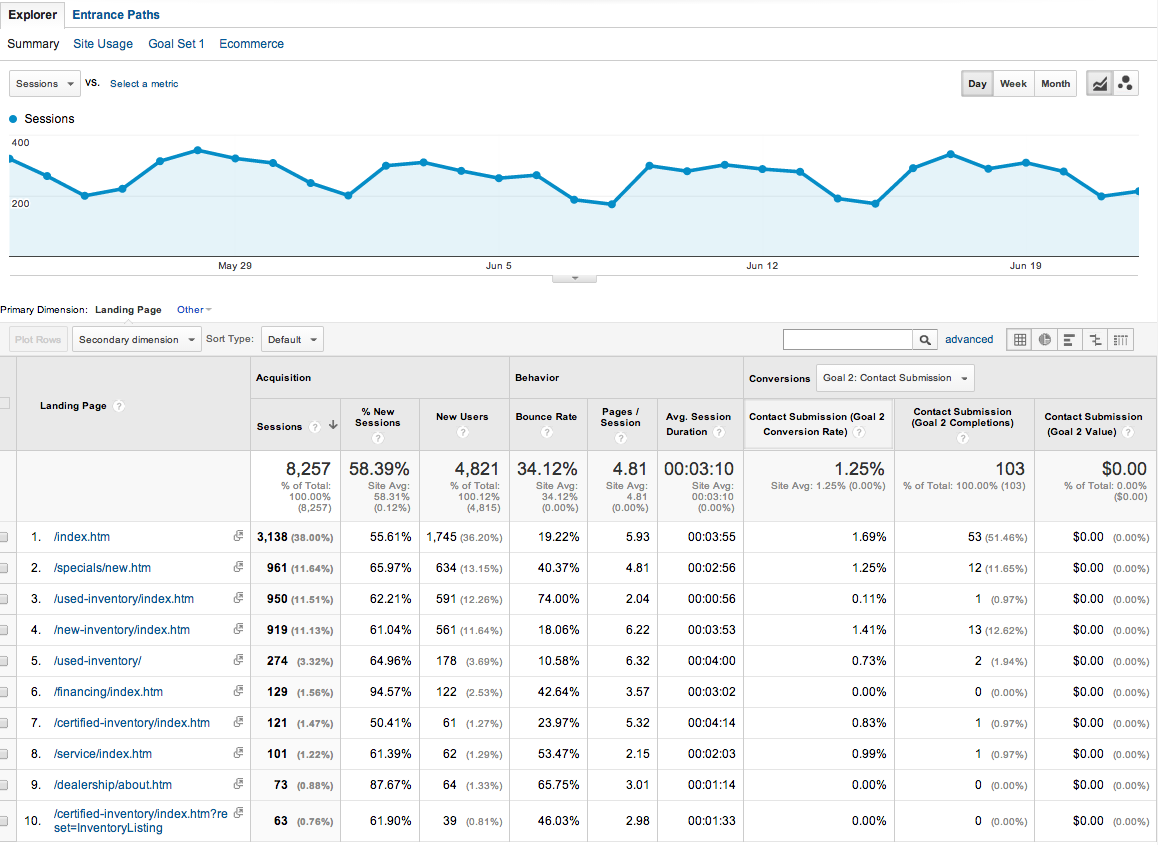Click the Select a metric link
Image resolution: width=1158 pixels, height=845 pixels.
click(x=144, y=83)
